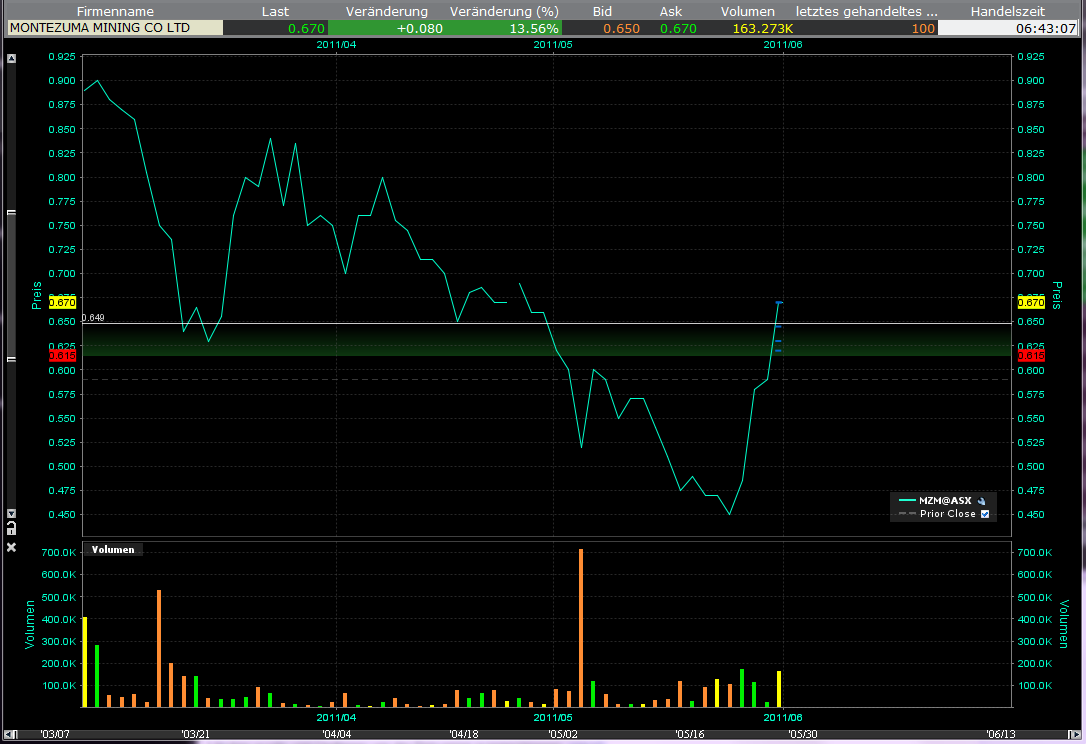Uncheck the Prior Close checkbox
Image resolution: width=1086 pixels, height=744 pixels.
tap(985, 514)
